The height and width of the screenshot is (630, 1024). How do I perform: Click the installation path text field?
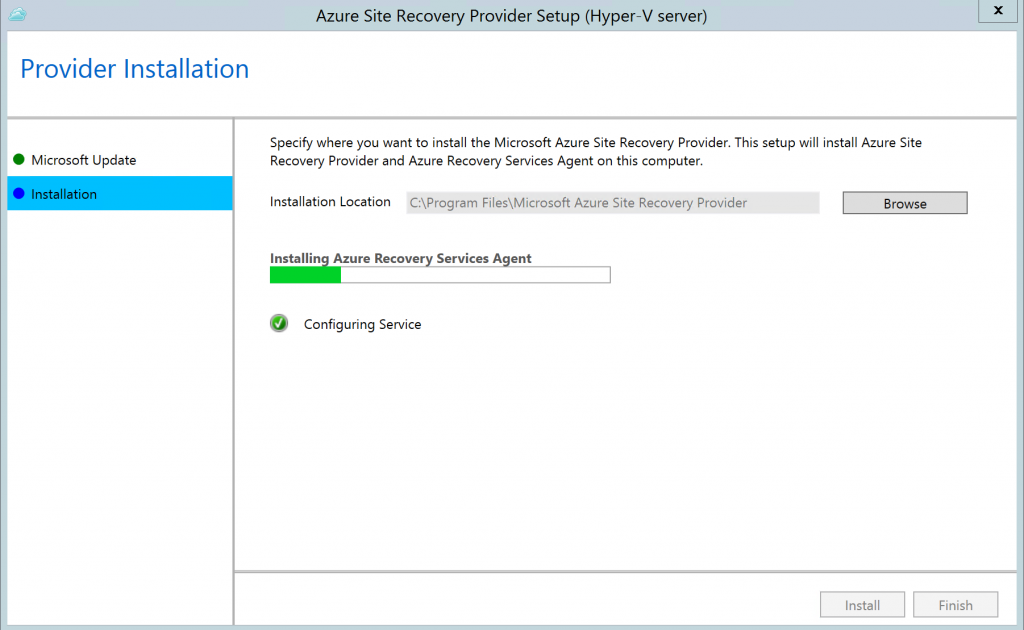click(x=612, y=203)
